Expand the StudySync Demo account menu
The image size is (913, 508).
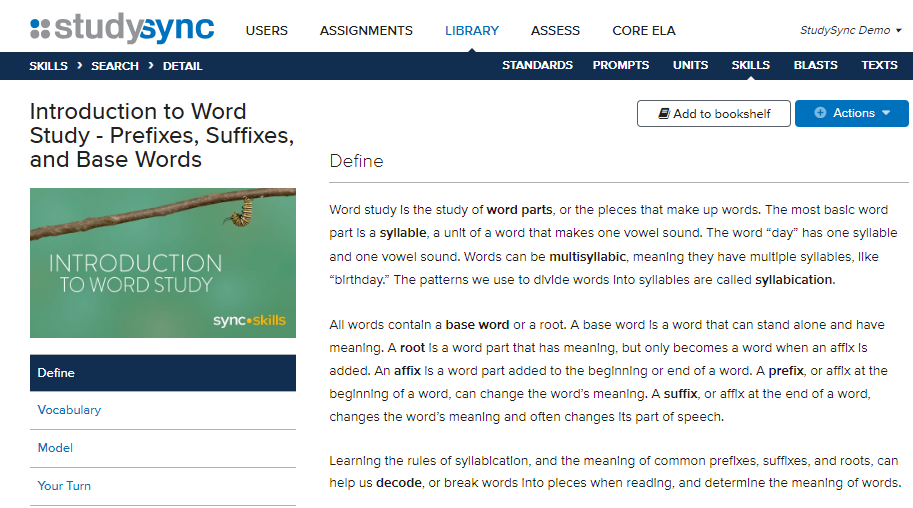851,30
